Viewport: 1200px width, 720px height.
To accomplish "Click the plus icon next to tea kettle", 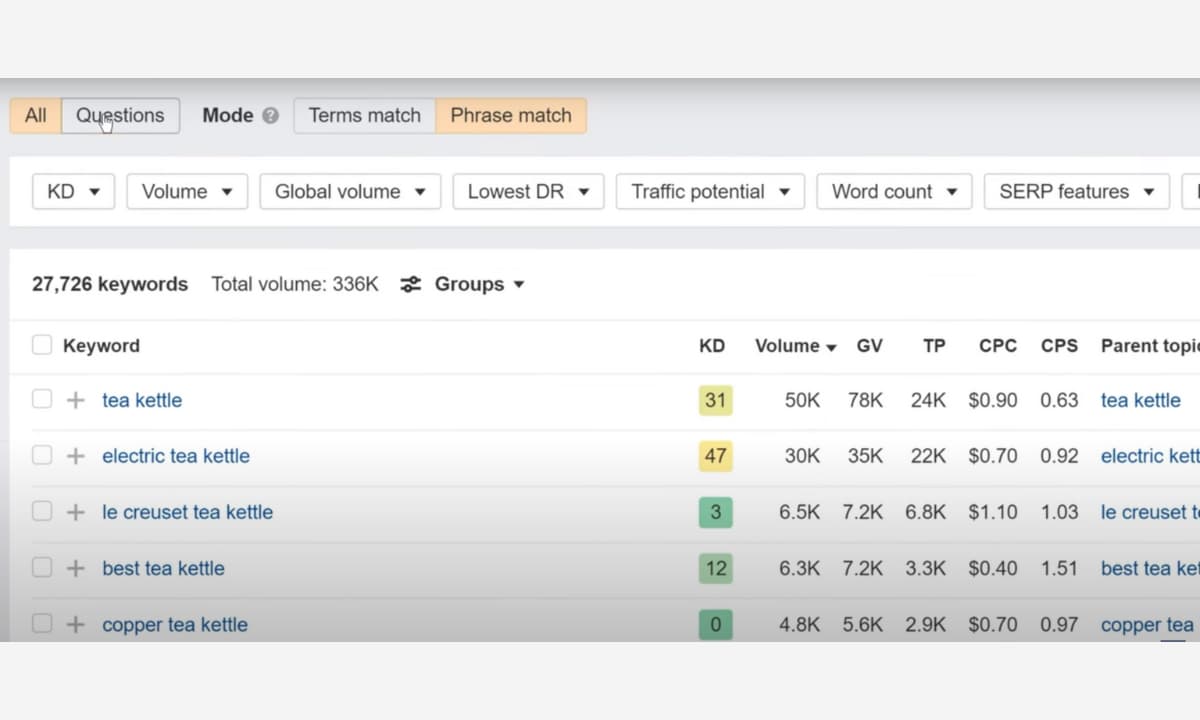I will [x=75, y=400].
